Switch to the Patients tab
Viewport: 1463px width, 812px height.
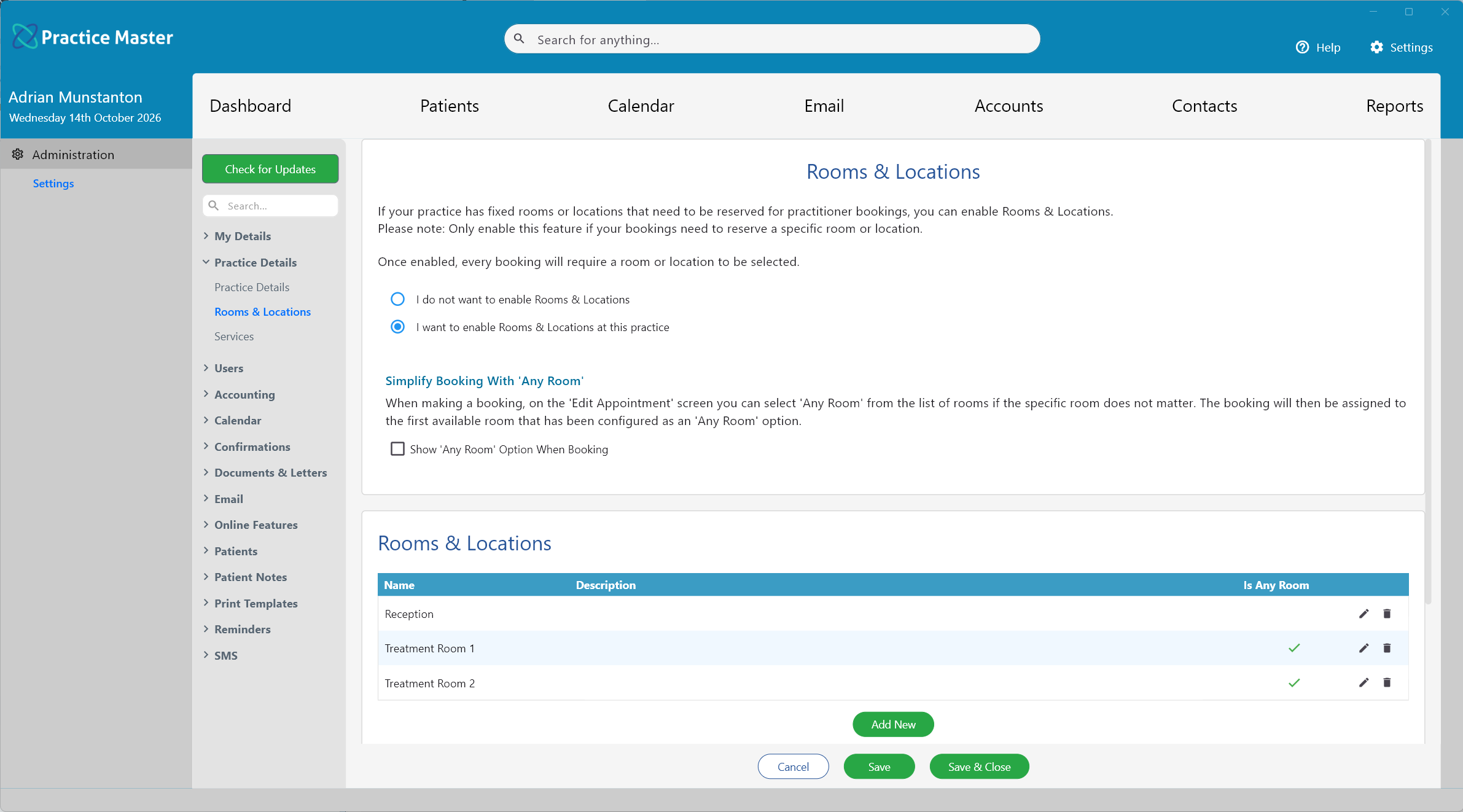click(x=449, y=106)
